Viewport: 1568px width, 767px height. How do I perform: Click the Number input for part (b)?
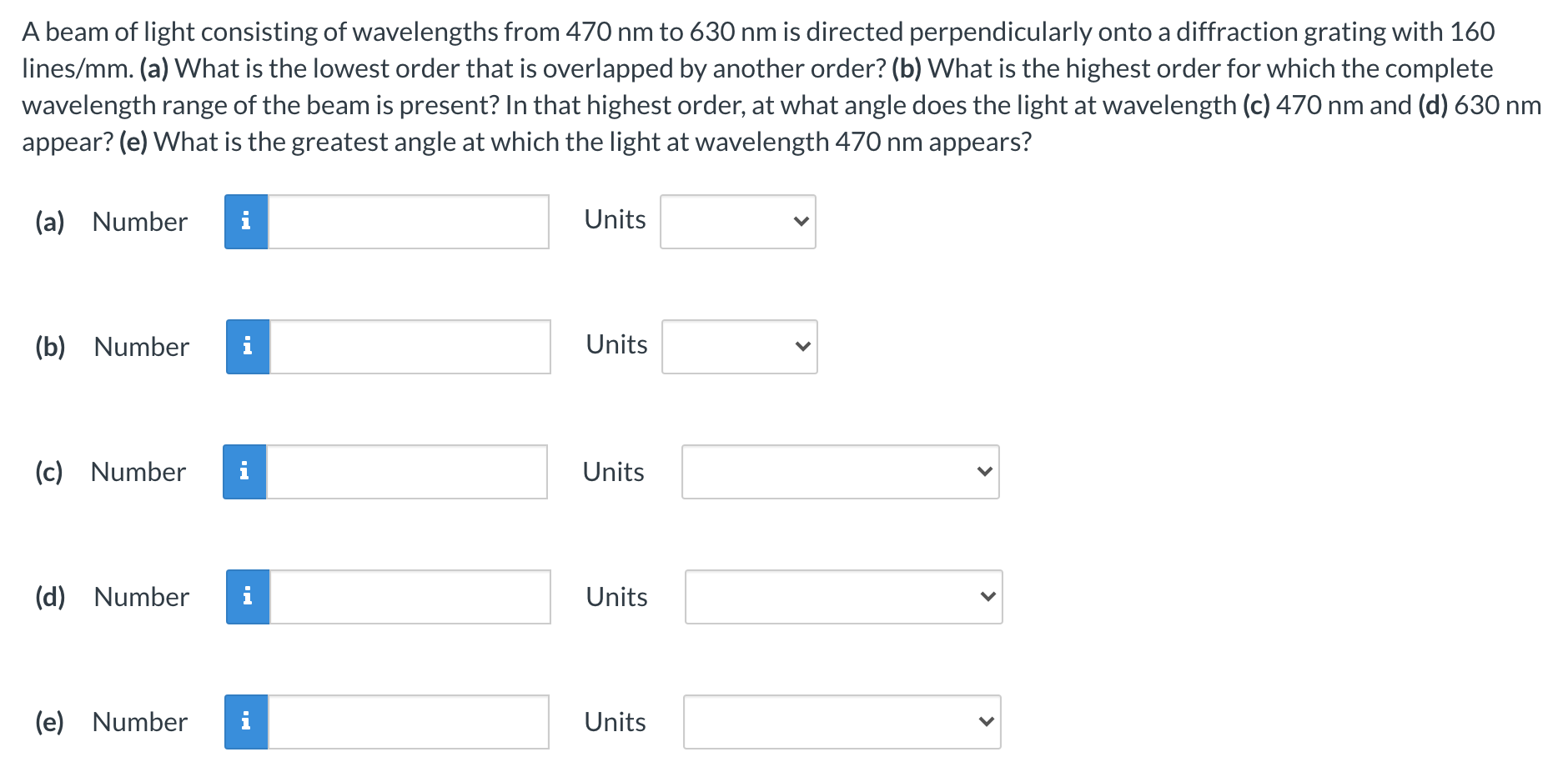410,346
